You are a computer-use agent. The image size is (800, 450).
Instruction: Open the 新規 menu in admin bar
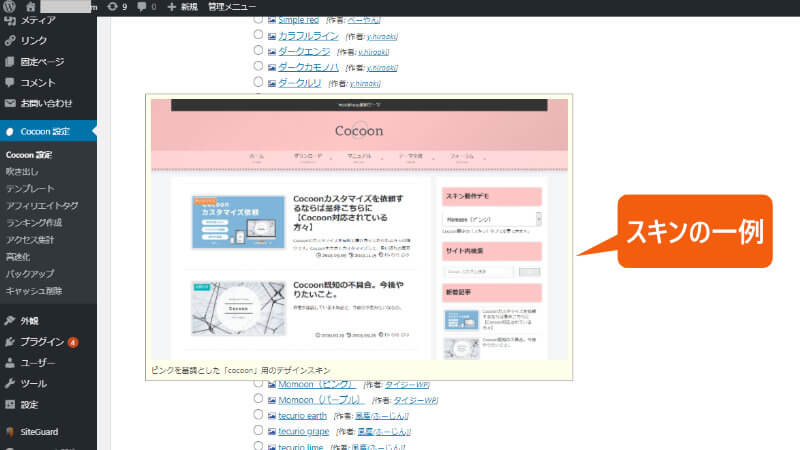pyautogui.click(x=183, y=7)
